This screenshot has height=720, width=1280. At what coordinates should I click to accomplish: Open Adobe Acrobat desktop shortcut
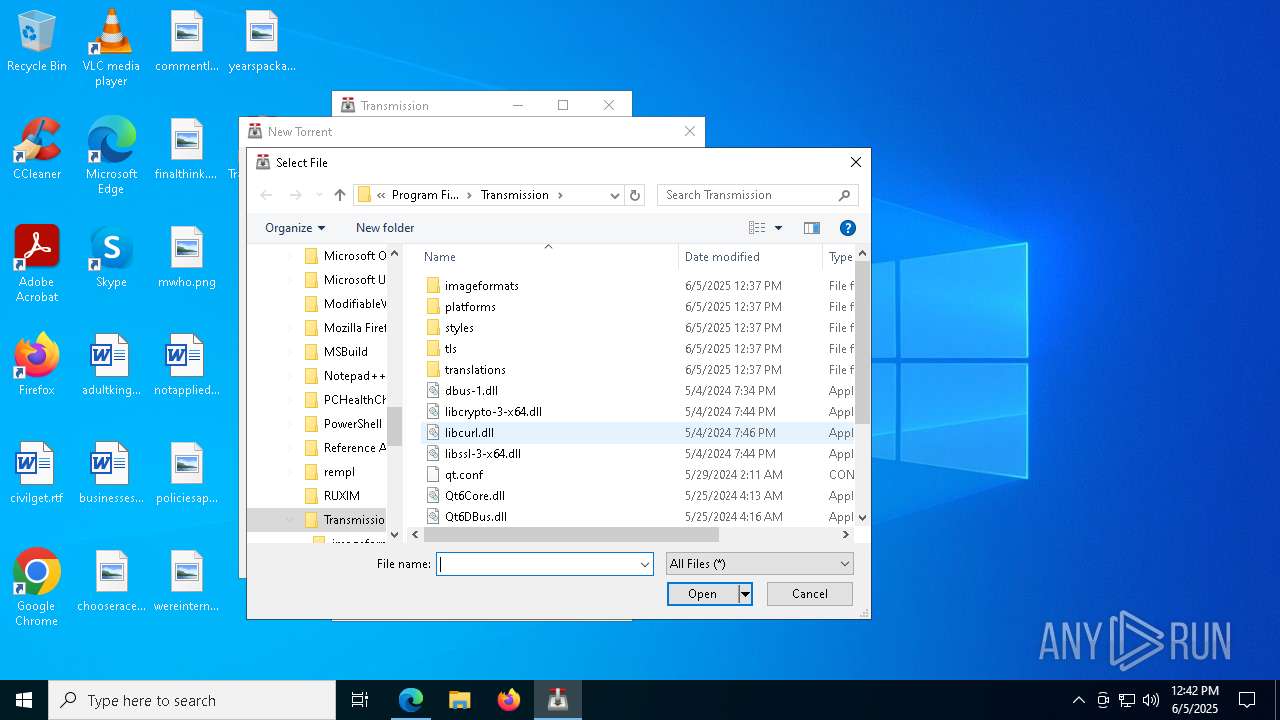pyautogui.click(x=37, y=264)
